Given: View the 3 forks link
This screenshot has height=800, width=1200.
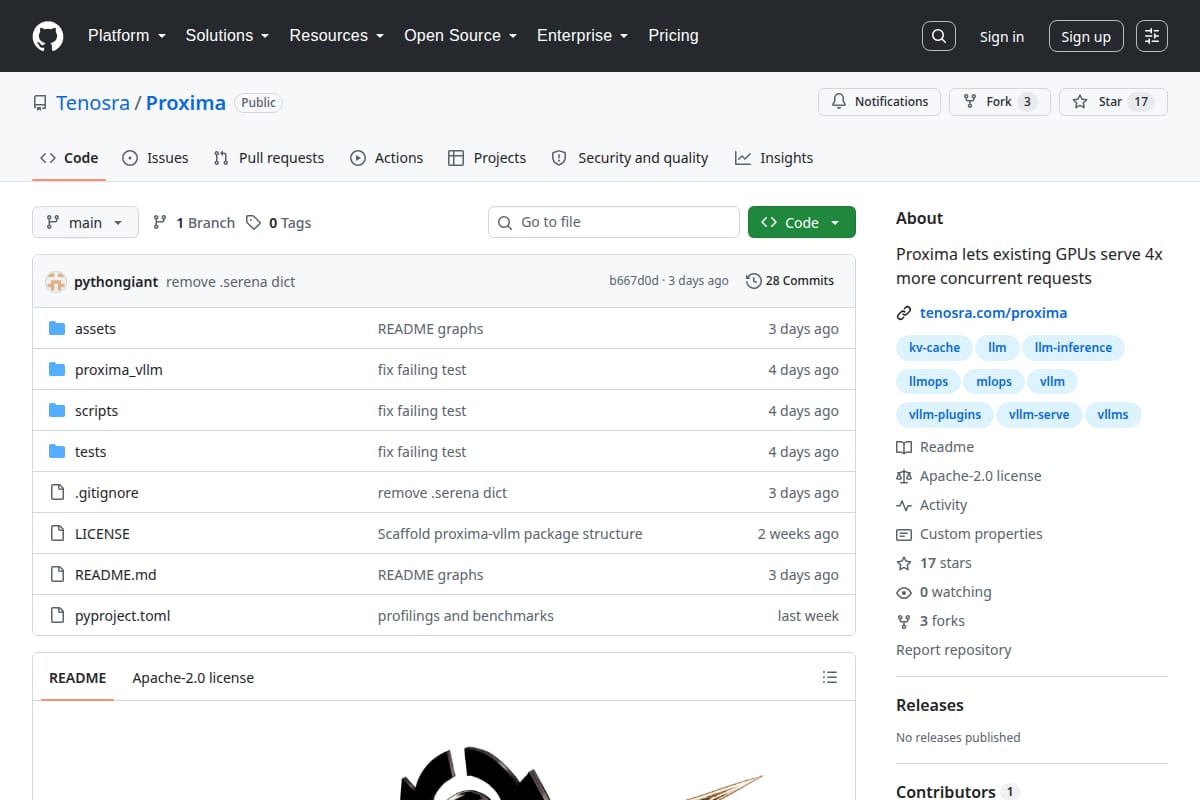Looking at the screenshot, I should (x=931, y=621).
